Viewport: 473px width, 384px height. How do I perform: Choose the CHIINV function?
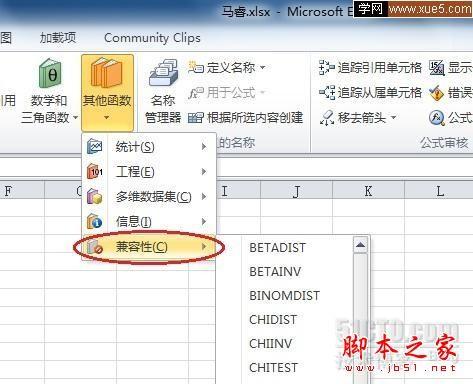point(270,344)
